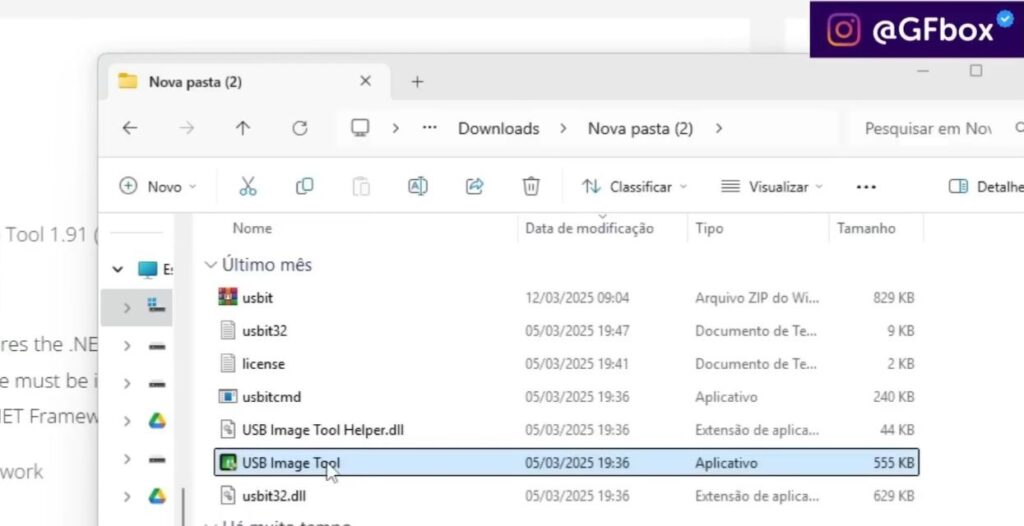The image size is (1024, 526).
Task: Click the 05/03/2025 19:47 date cell
Action: click(577, 331)
